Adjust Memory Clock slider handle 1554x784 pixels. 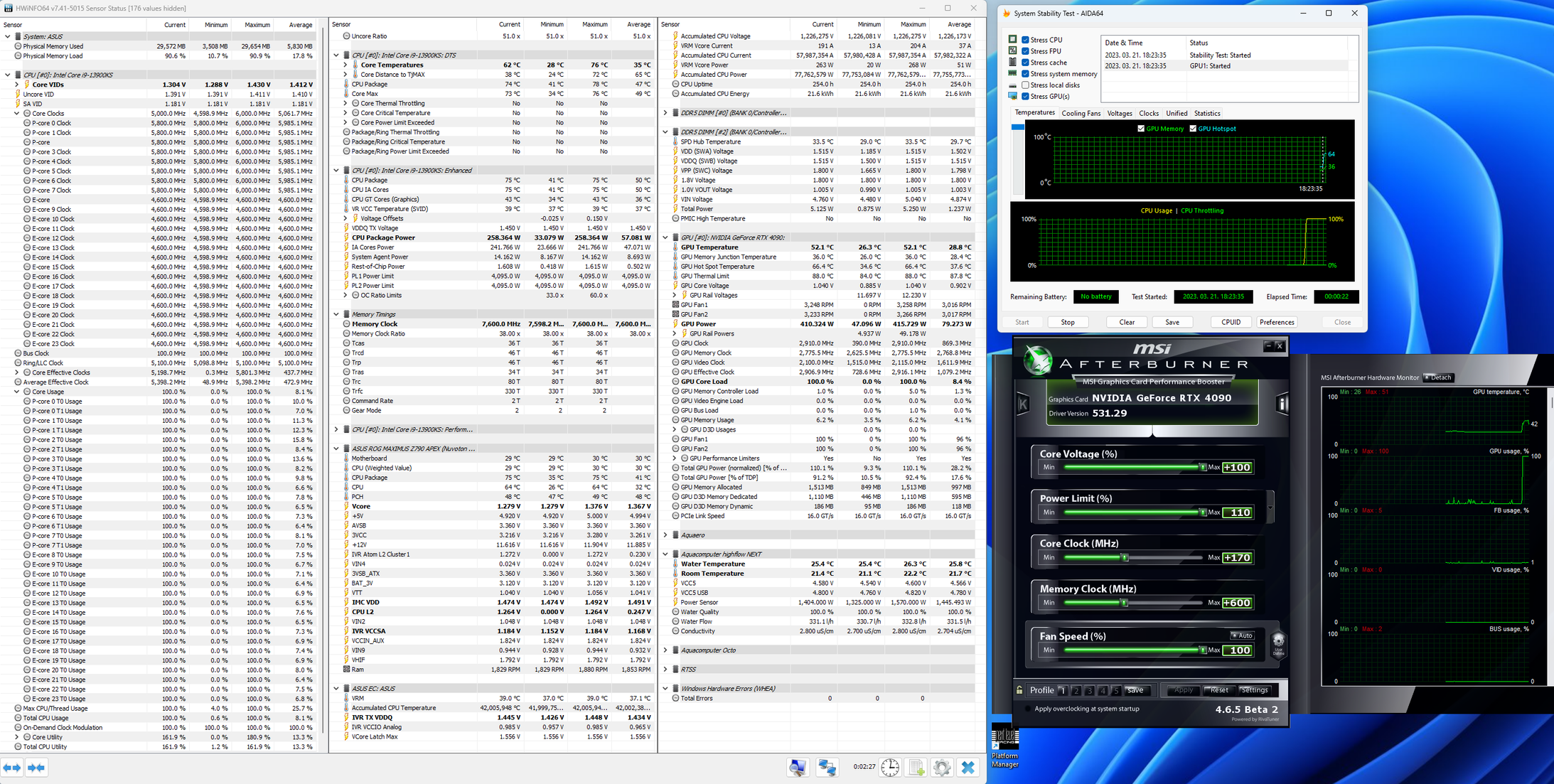(1125, 603)
